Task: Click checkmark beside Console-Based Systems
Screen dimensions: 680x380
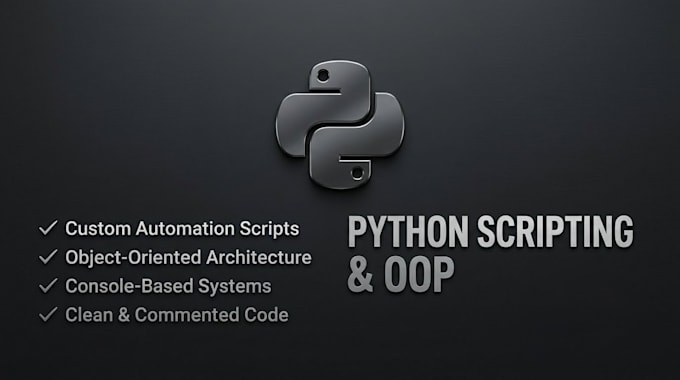Action: tap(48, 285)
